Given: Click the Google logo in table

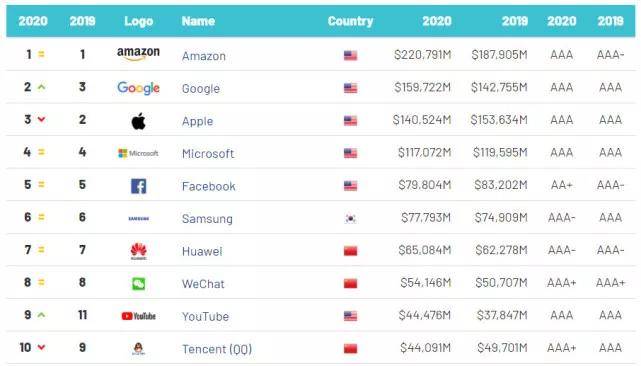Looking at the screenshot, I should tap(138, 88).
